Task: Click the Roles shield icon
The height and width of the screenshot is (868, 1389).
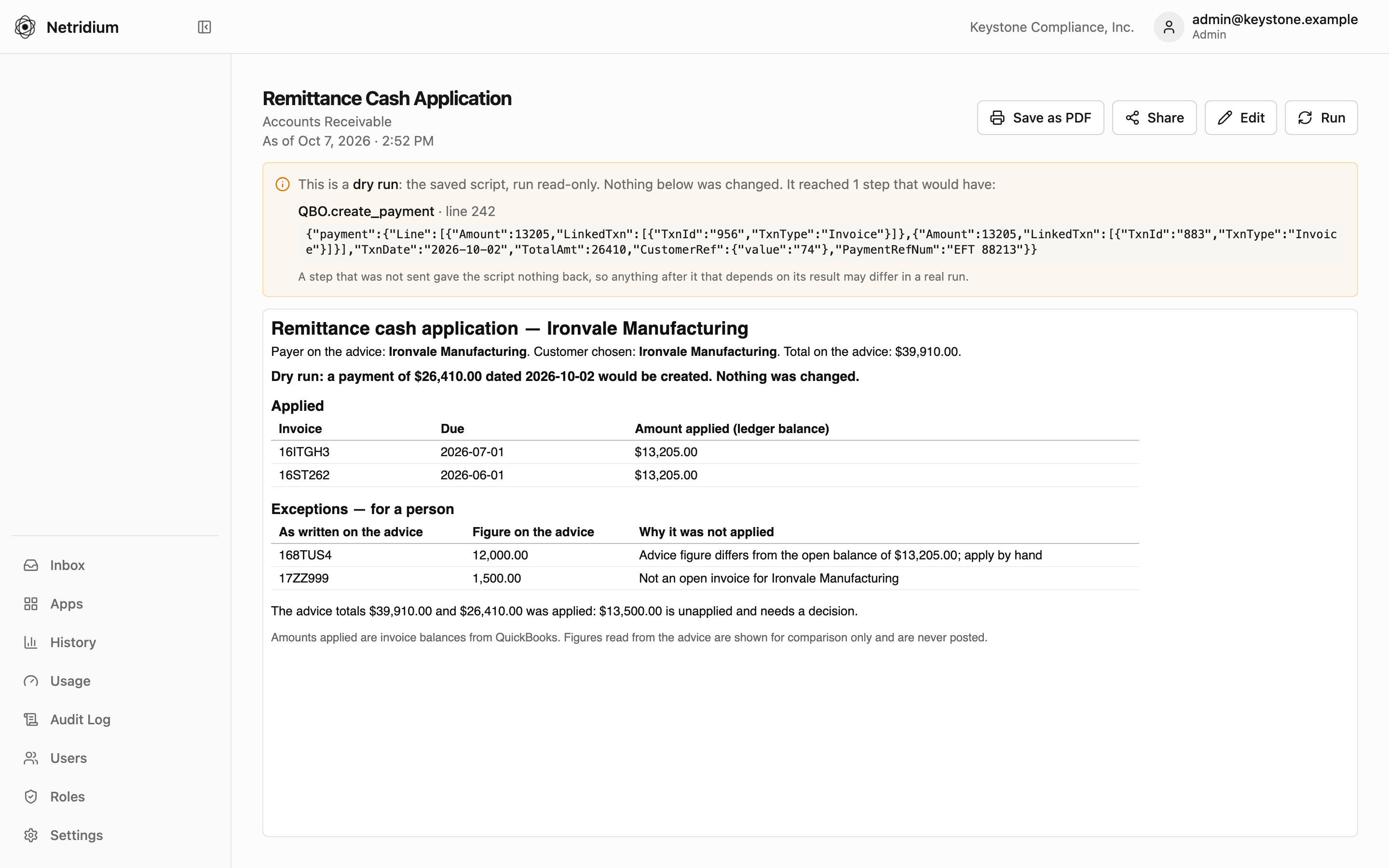Action: tap(31, 797)
